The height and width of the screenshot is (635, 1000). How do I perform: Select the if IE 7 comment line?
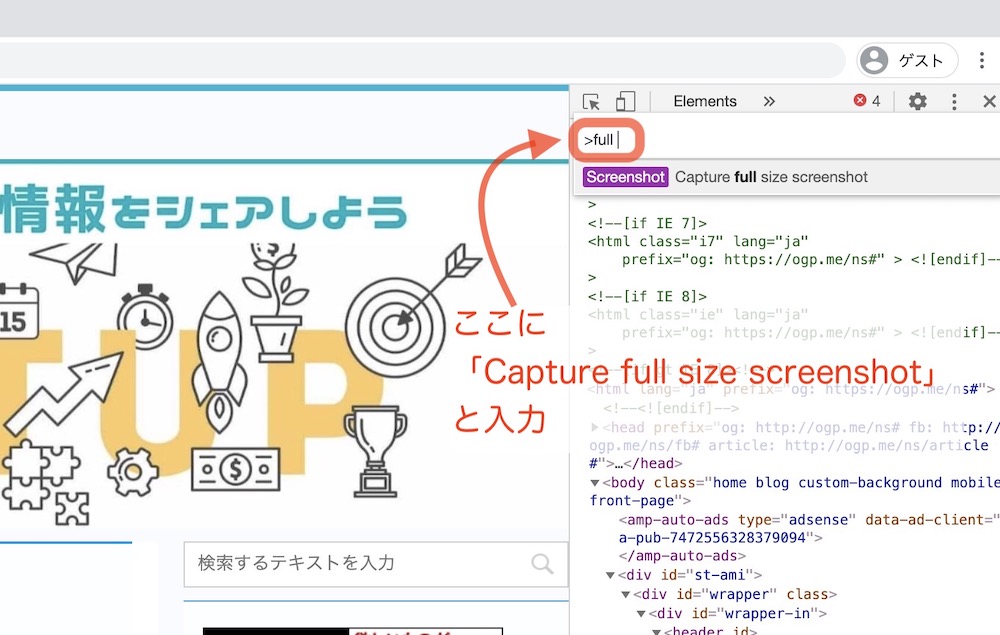[647, 223]
